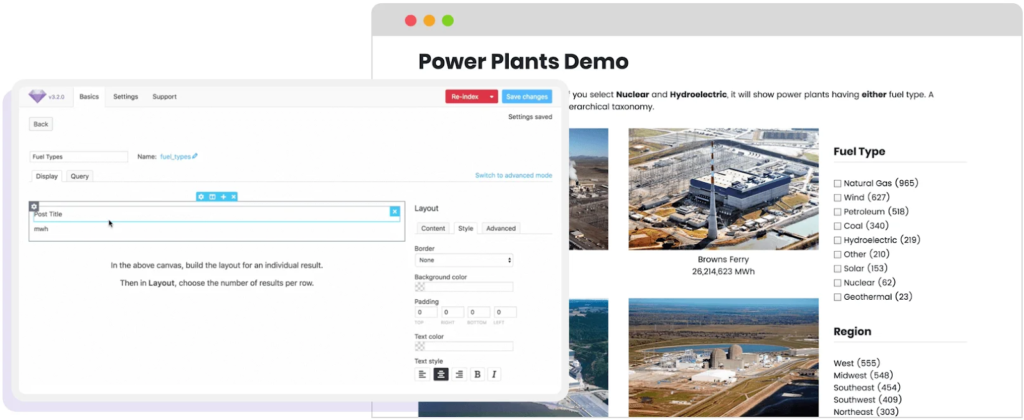Delete row with blue toolbar x icon
Viewport: 1024px width, 420px height.
233,197
